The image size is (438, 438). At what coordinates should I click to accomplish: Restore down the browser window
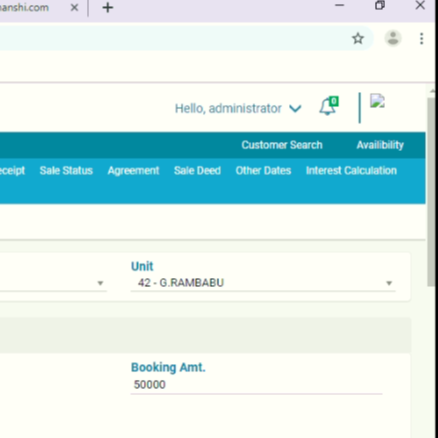[x=380, y=5]
